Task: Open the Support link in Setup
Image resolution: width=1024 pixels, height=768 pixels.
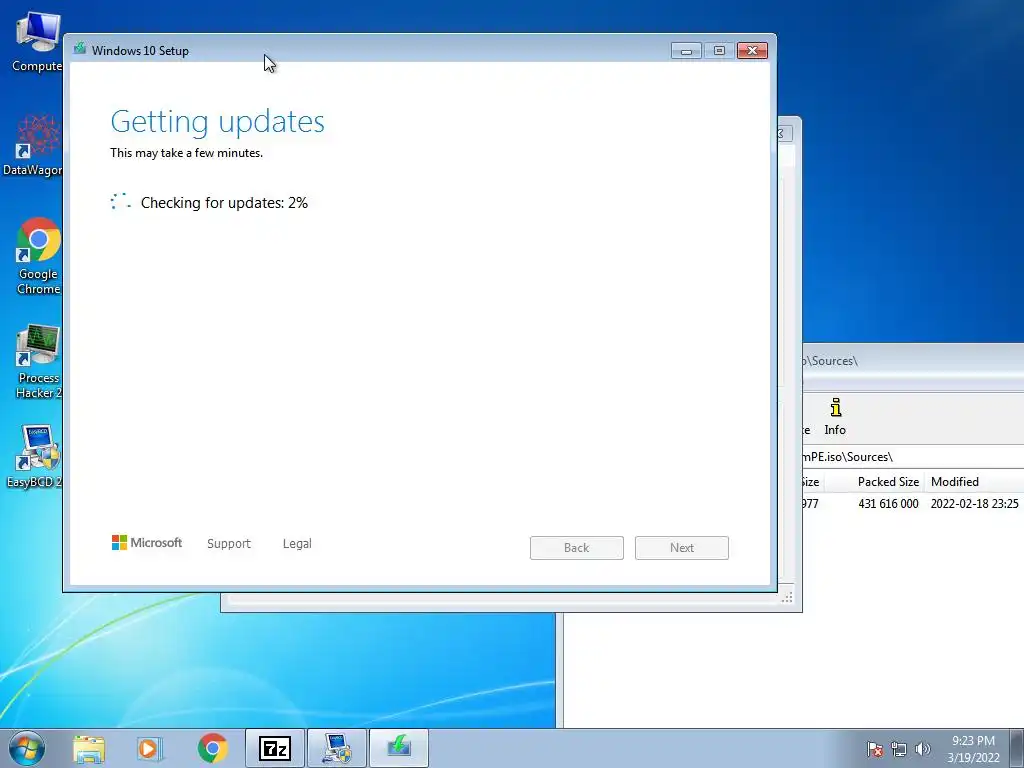Action: point(229,543)
